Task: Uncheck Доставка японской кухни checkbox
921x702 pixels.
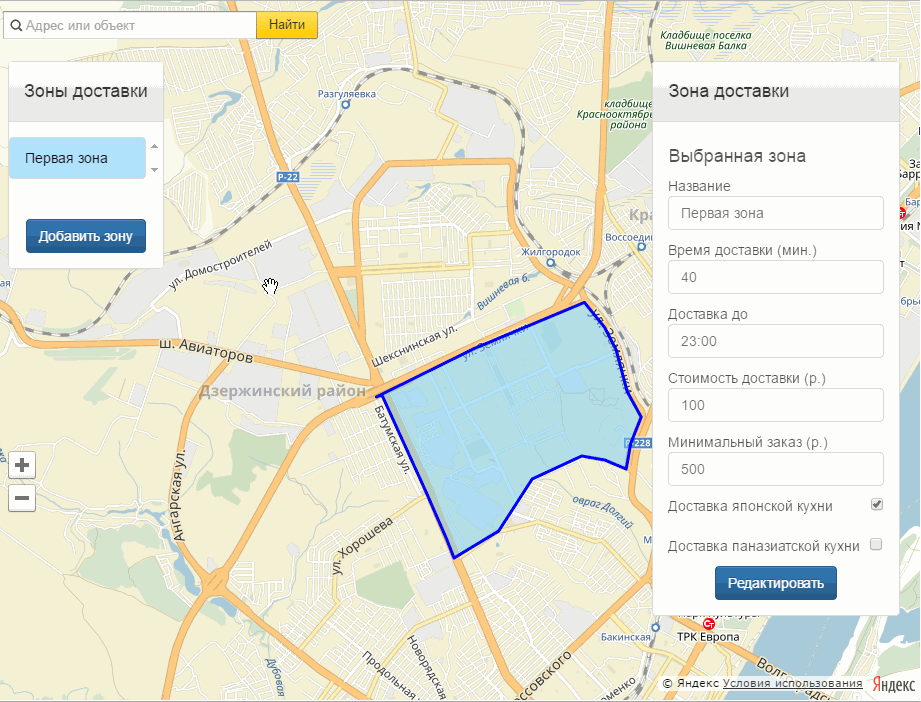Action: click(877, 505)
